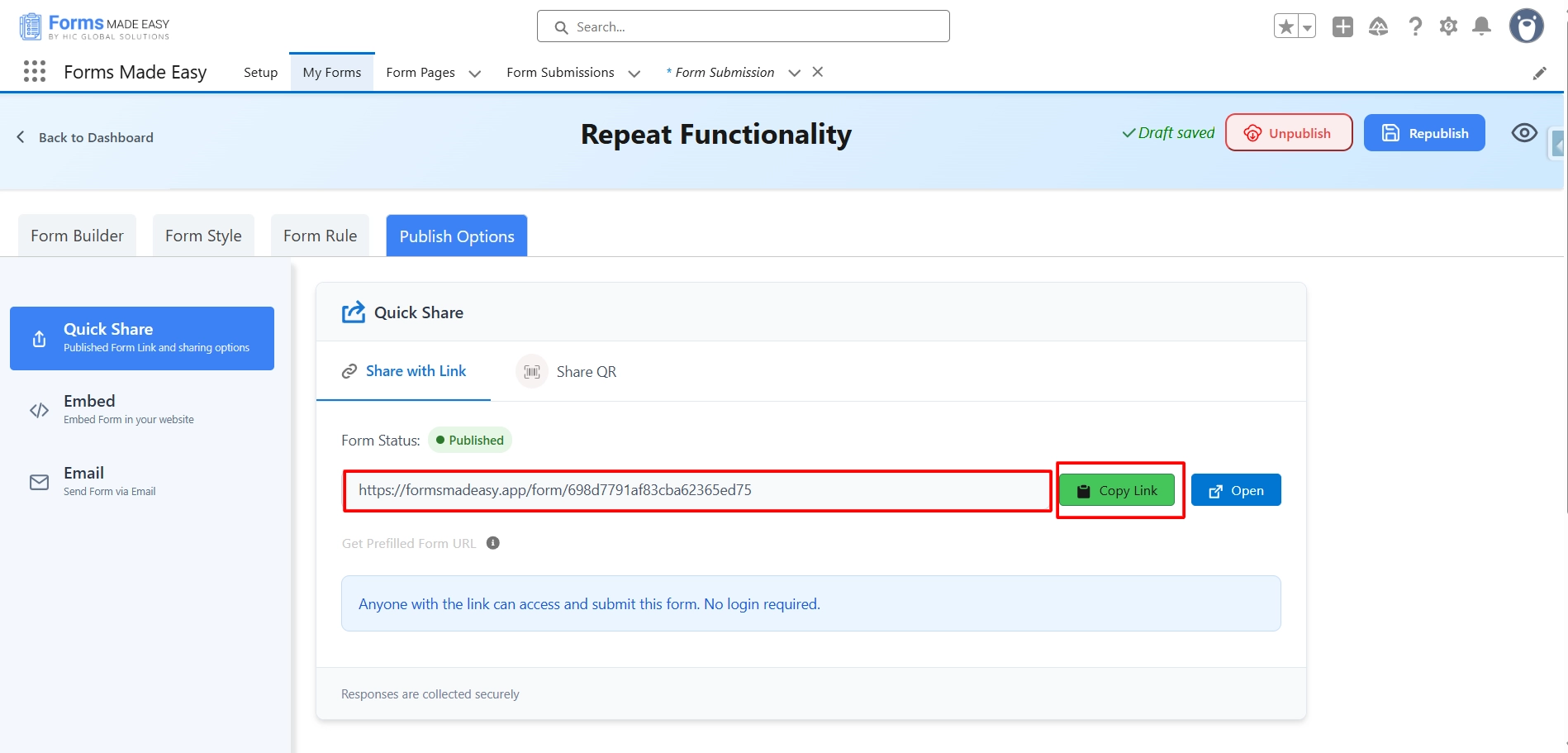Close the Form Submission tab

click(x=818, y=72)
